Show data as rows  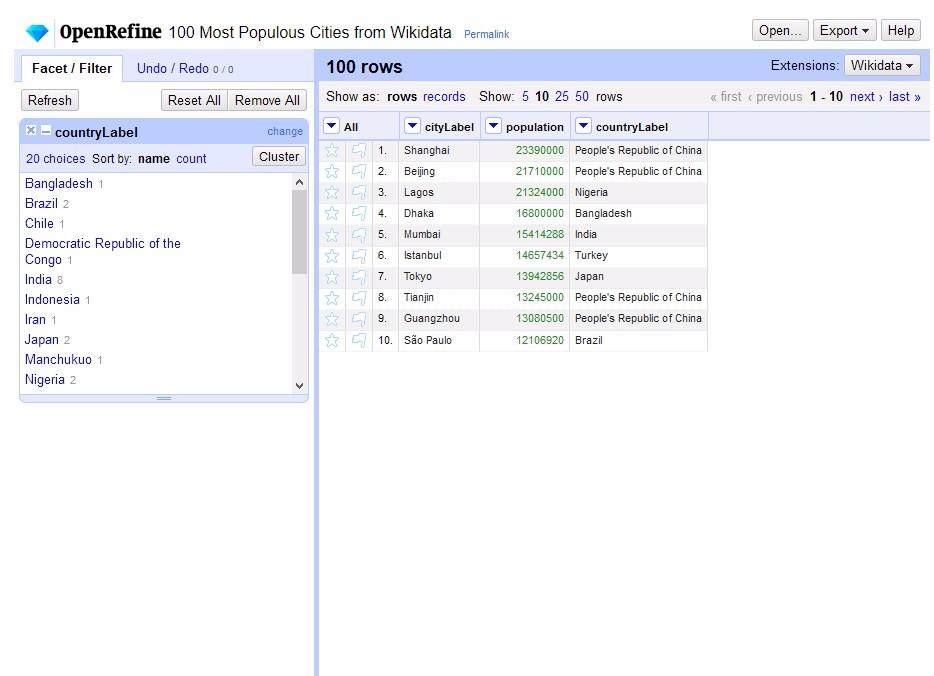click(402, 96)
